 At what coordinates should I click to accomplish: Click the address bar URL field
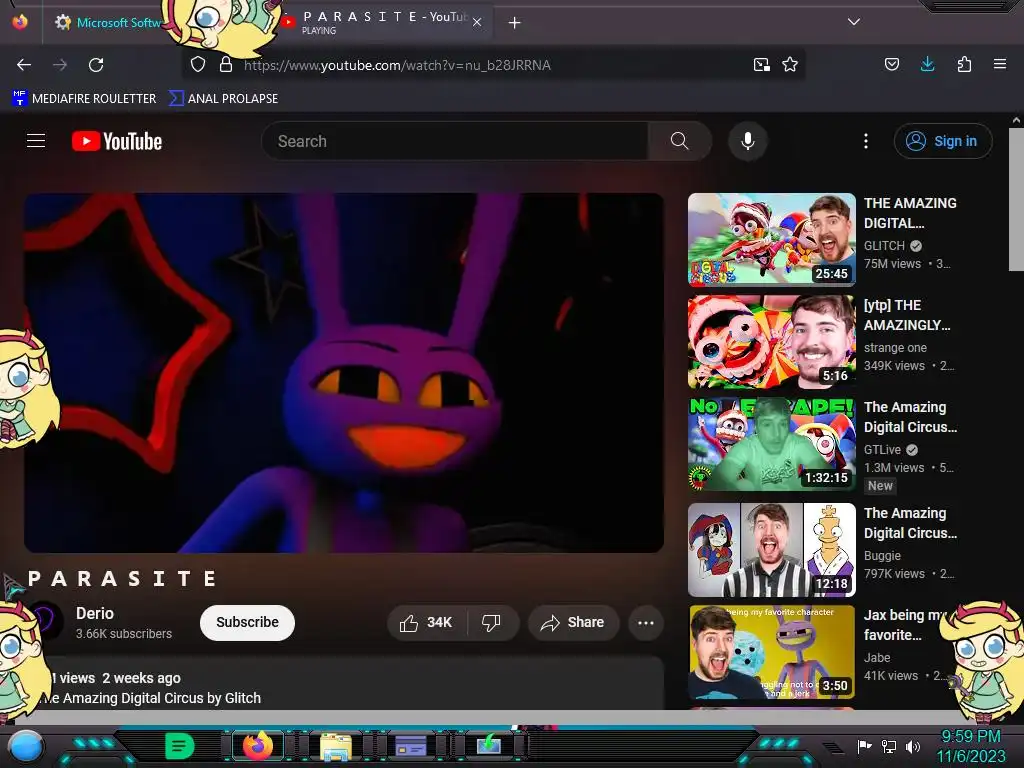[x=493, y=65]
